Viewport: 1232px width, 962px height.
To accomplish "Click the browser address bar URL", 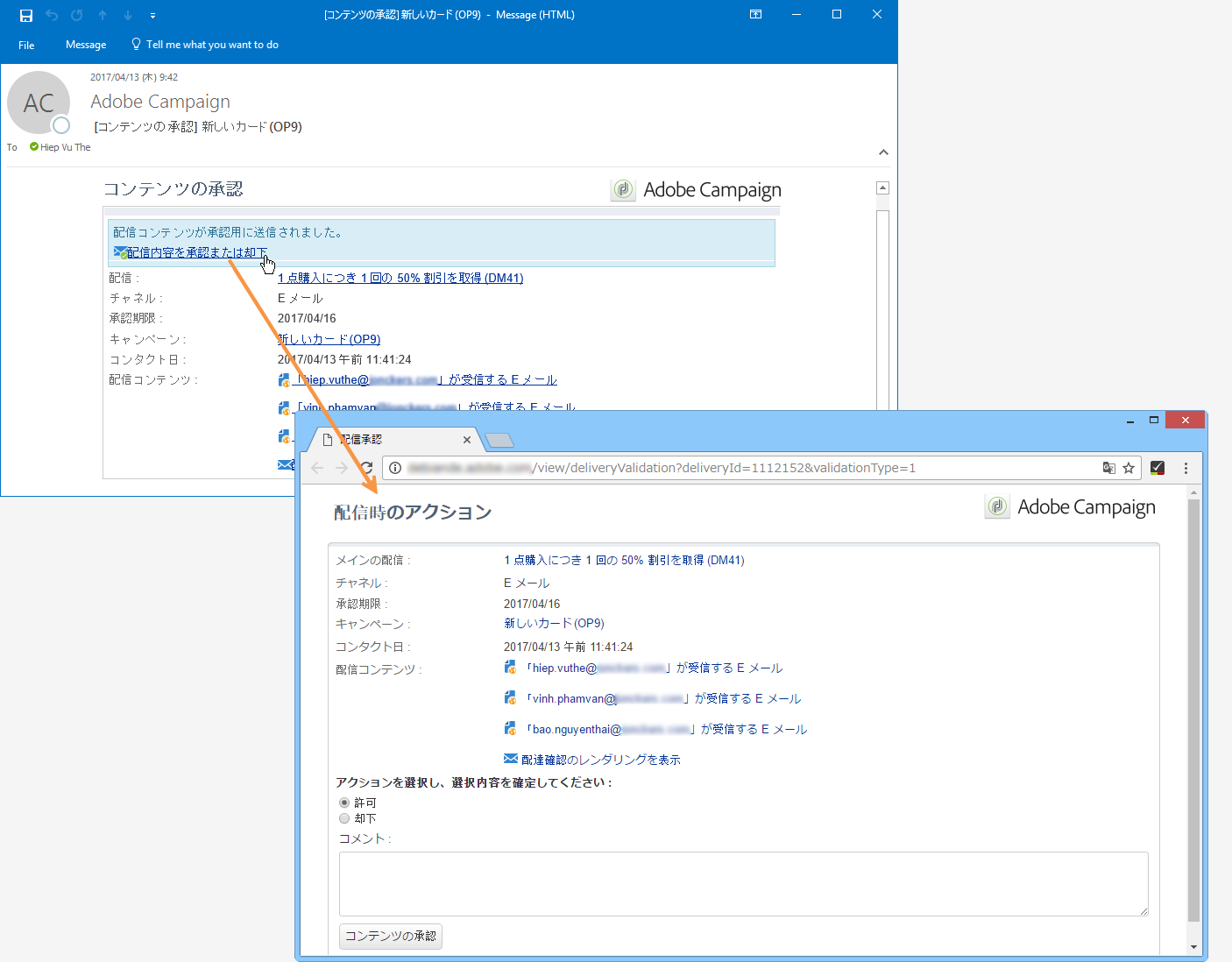I will [662, 468].
